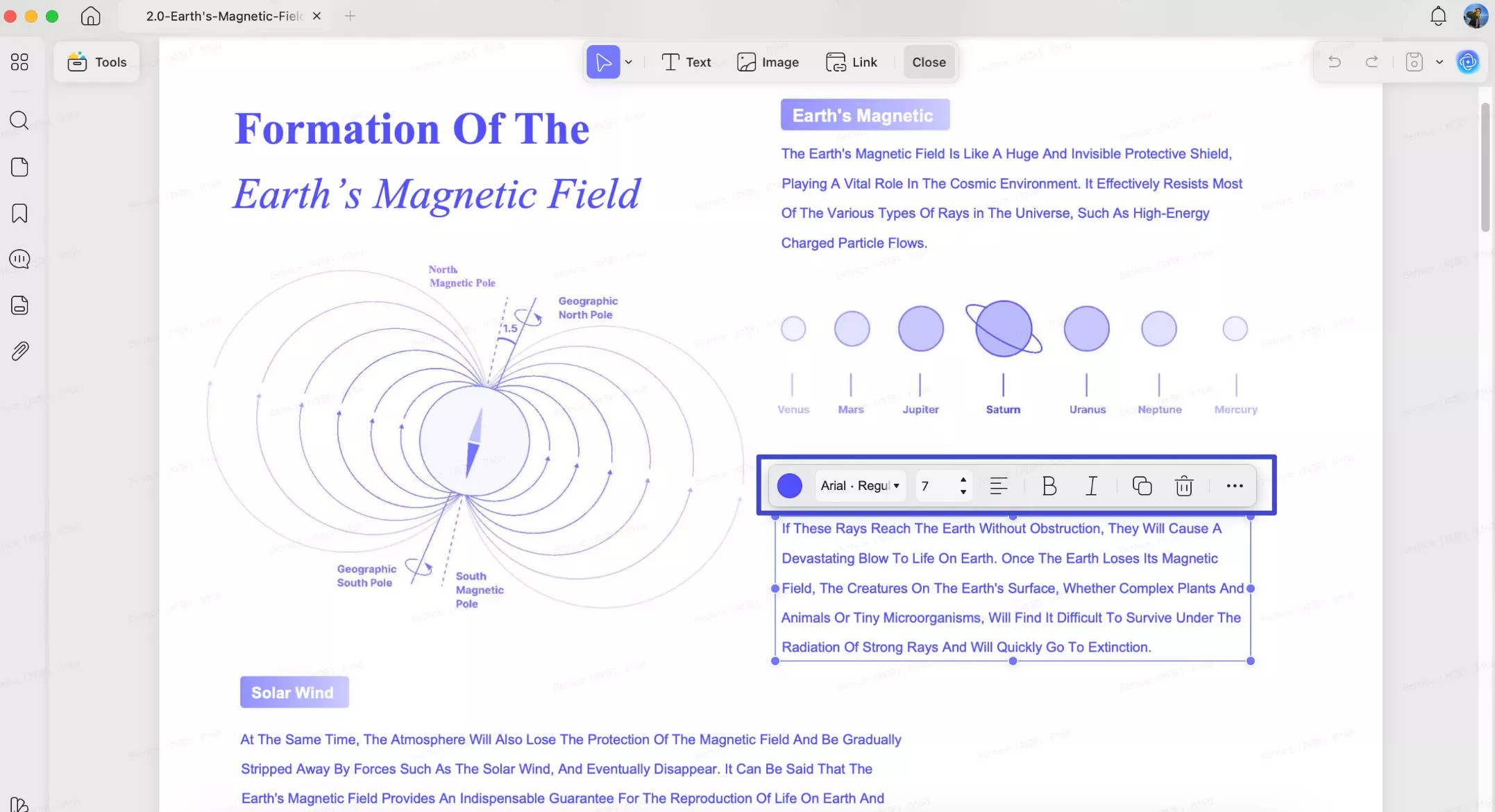Expand the selection tool dropdown arrow
Viewport: 1495px width, 812px height.
click(x=629, y=62)
